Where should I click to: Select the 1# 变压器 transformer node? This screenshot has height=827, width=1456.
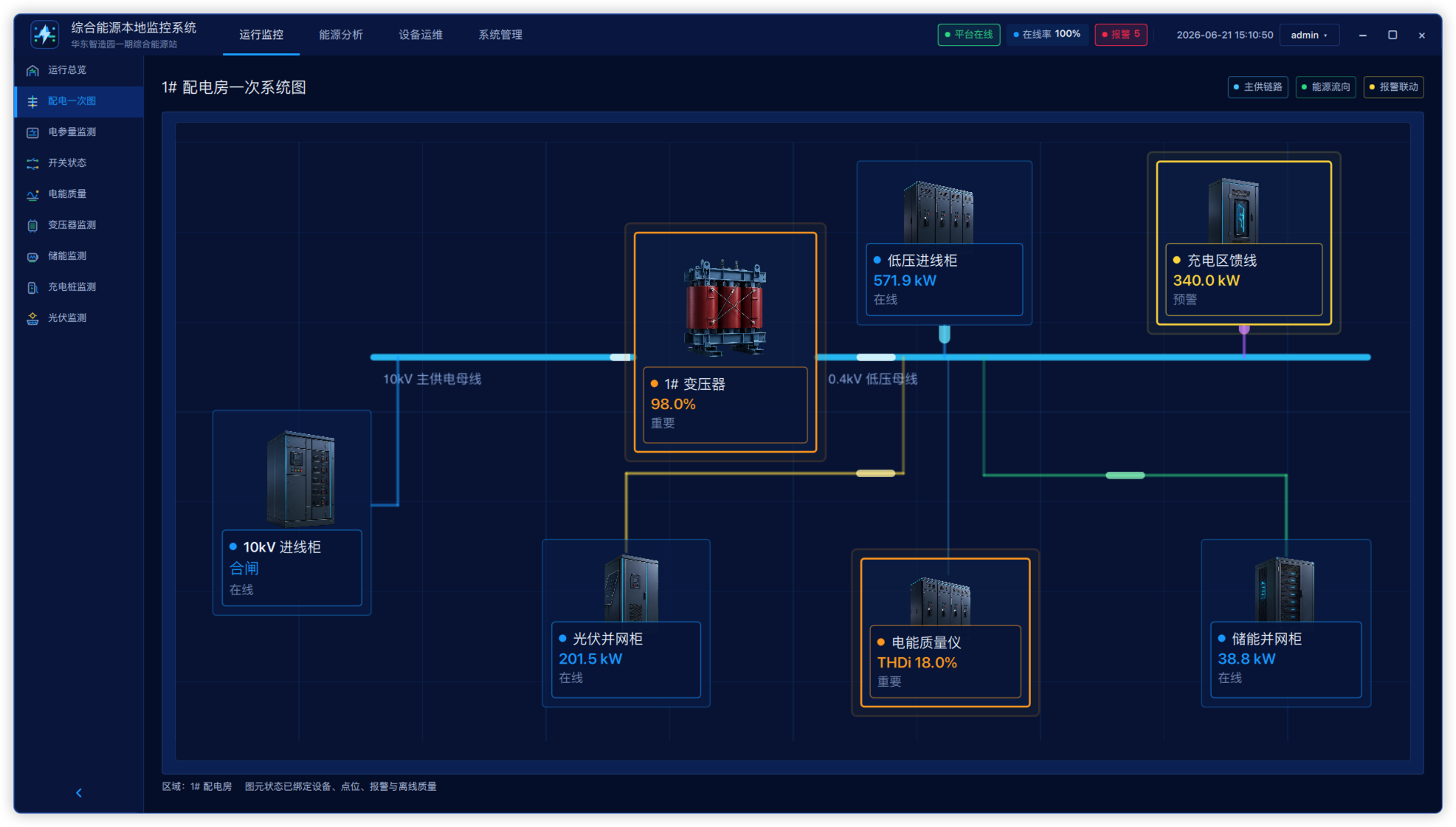point(725,342)
